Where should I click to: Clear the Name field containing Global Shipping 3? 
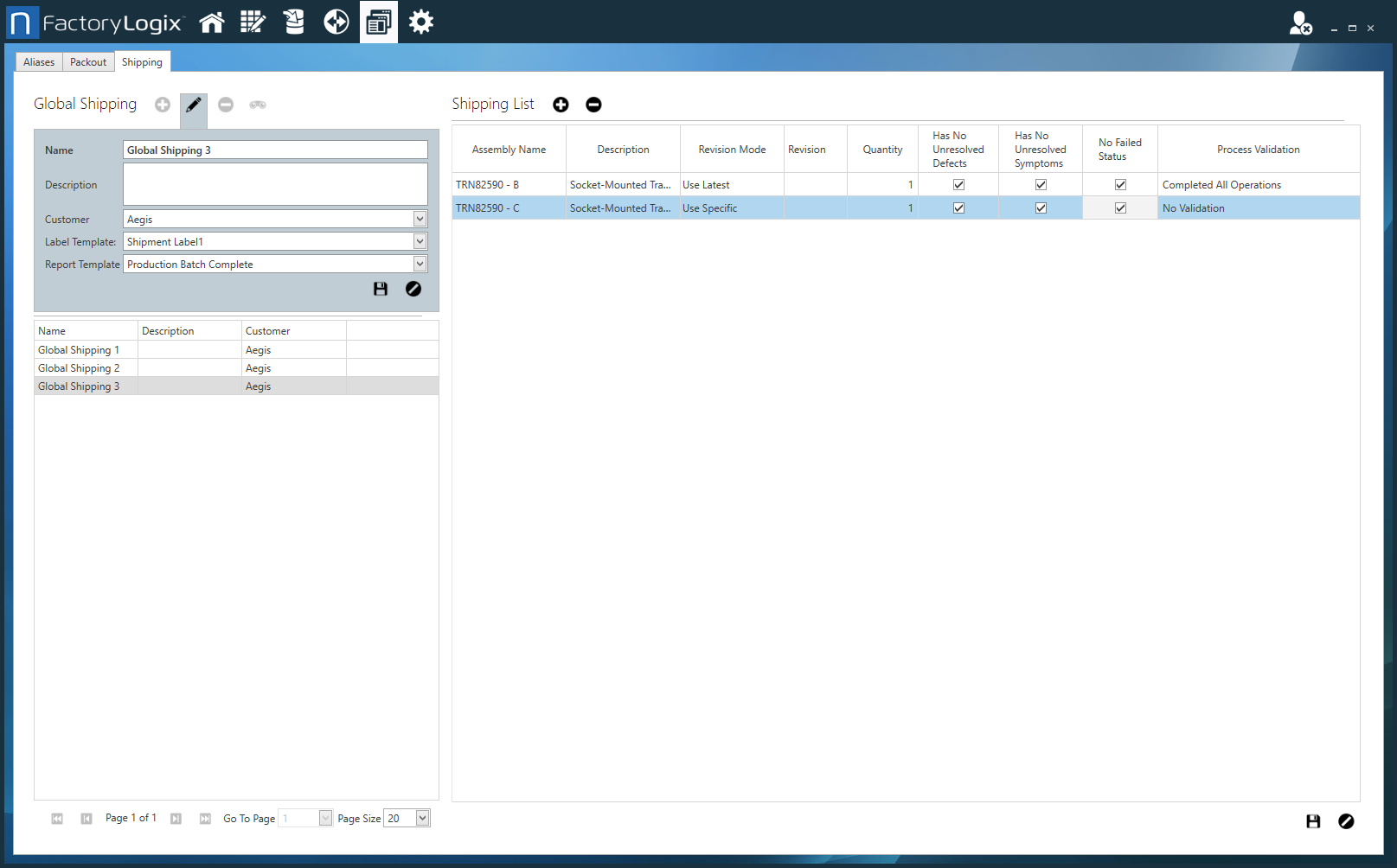pyautogui.click(x=274, y=150)
